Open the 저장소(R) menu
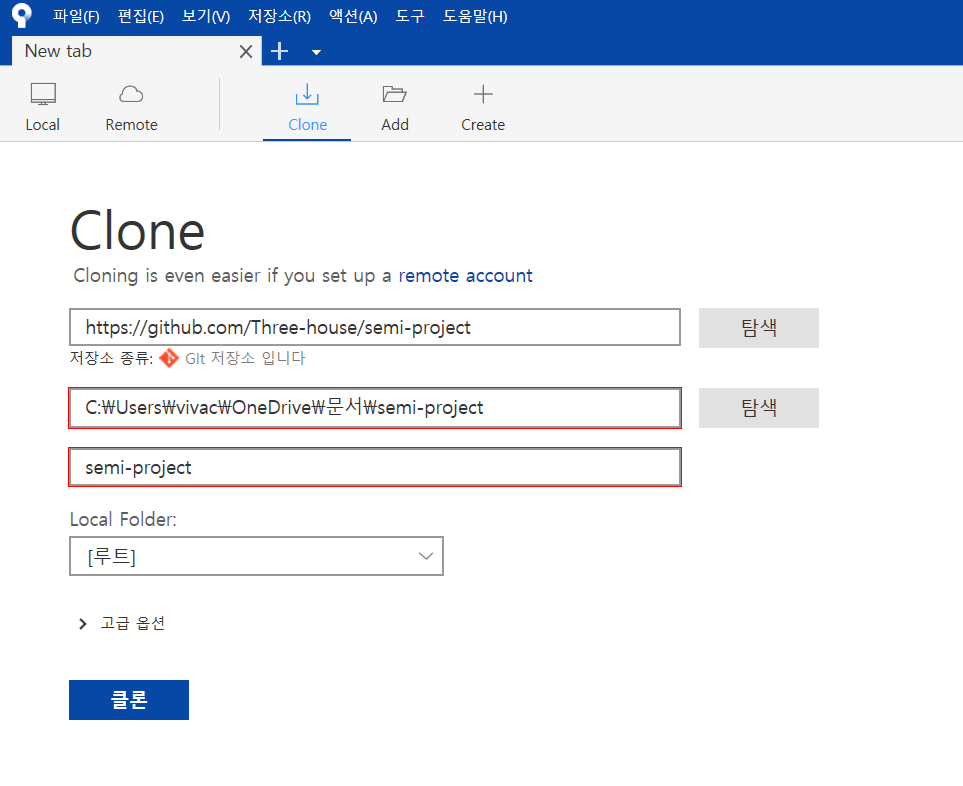 pyautogui.click(x=279, y=16)
